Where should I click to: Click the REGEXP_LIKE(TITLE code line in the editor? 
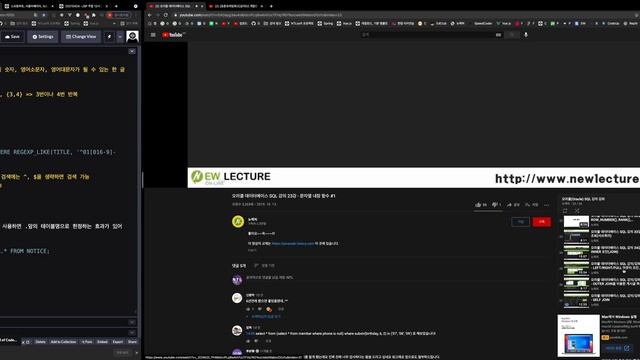click(58, 152)
